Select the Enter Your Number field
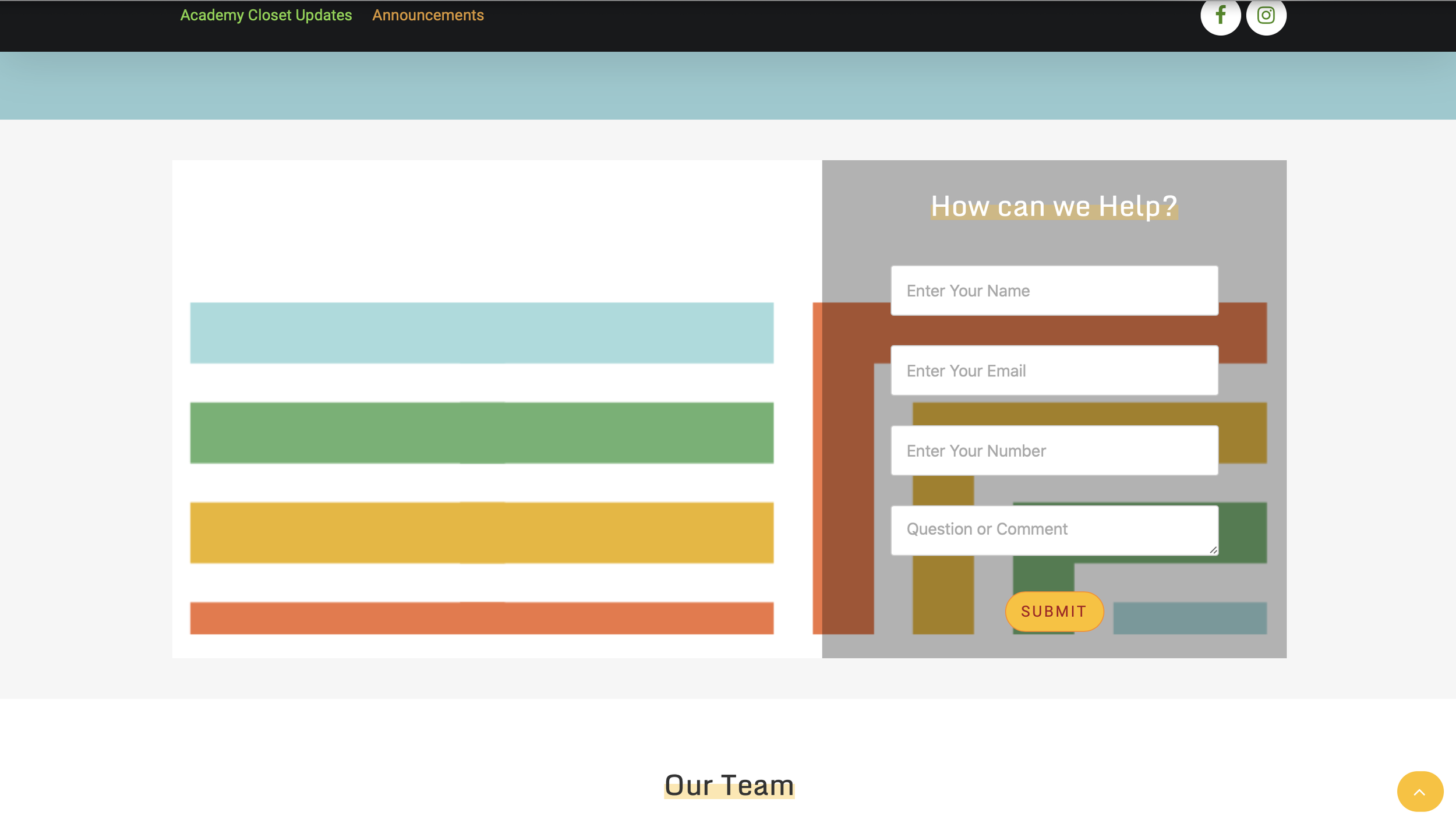The image size is (1456, 823). tap(1054, 450)
